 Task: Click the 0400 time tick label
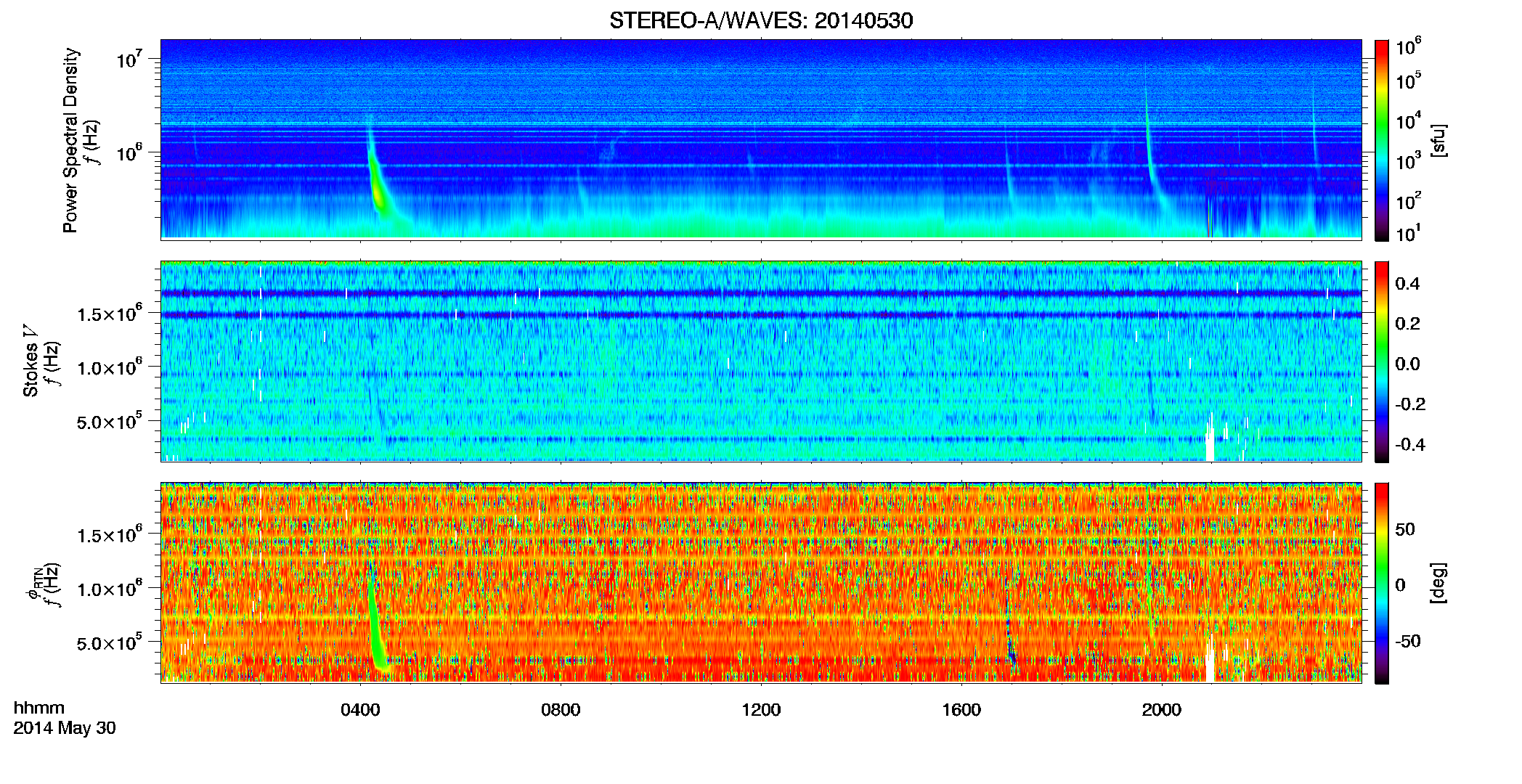360,710
